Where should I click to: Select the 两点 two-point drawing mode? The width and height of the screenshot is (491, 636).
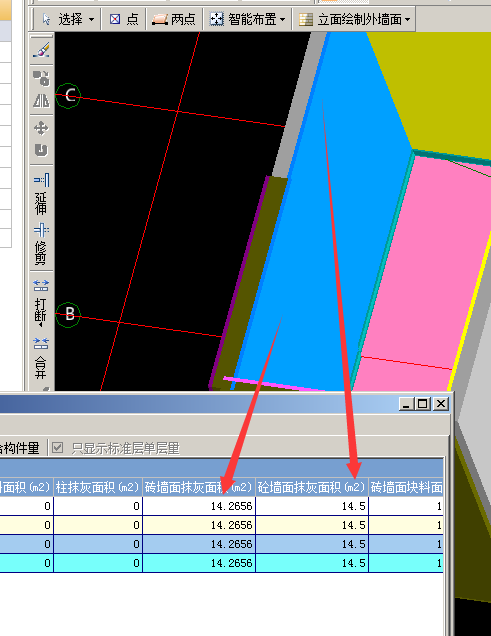174,19
